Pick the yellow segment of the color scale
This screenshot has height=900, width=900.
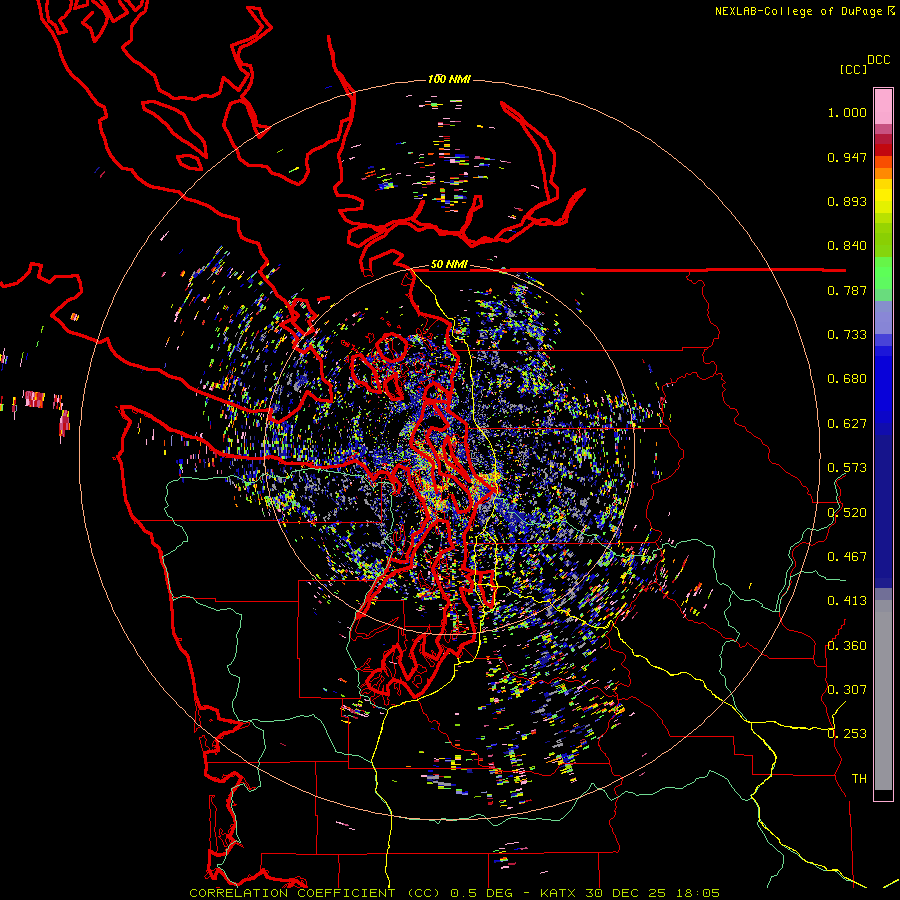(x=883, y=196)
